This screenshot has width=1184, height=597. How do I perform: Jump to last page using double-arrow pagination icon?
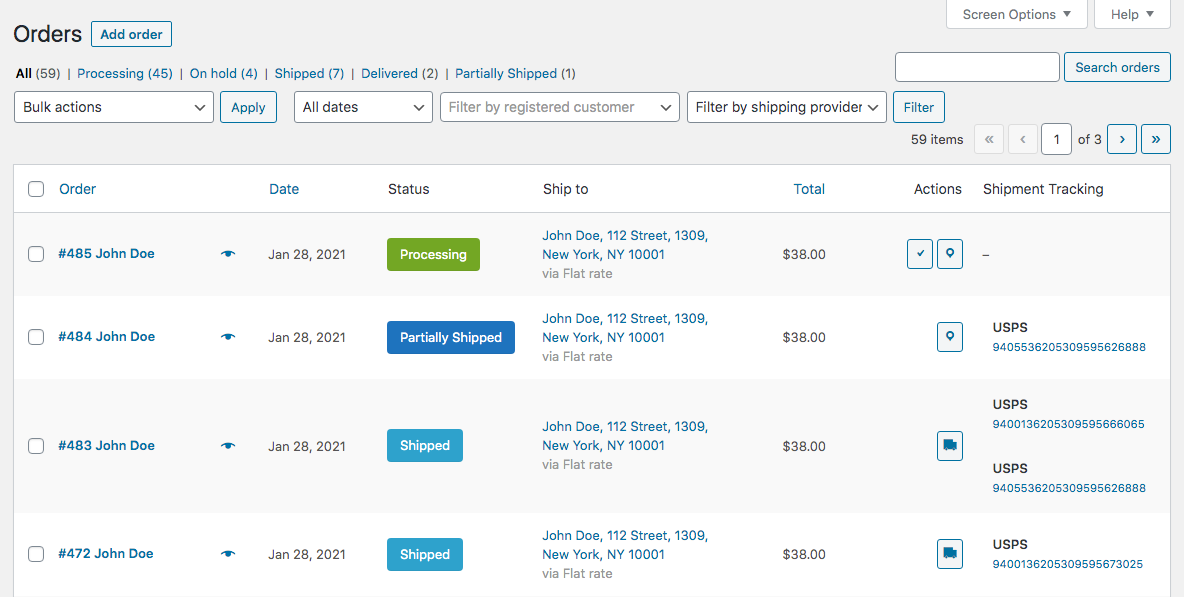click(x=1155, y=138)
